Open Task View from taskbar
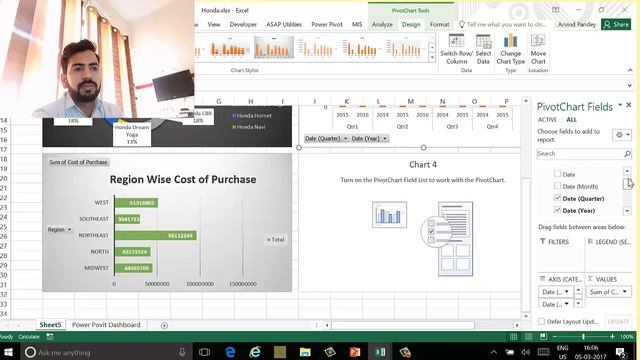 (204, 352)
